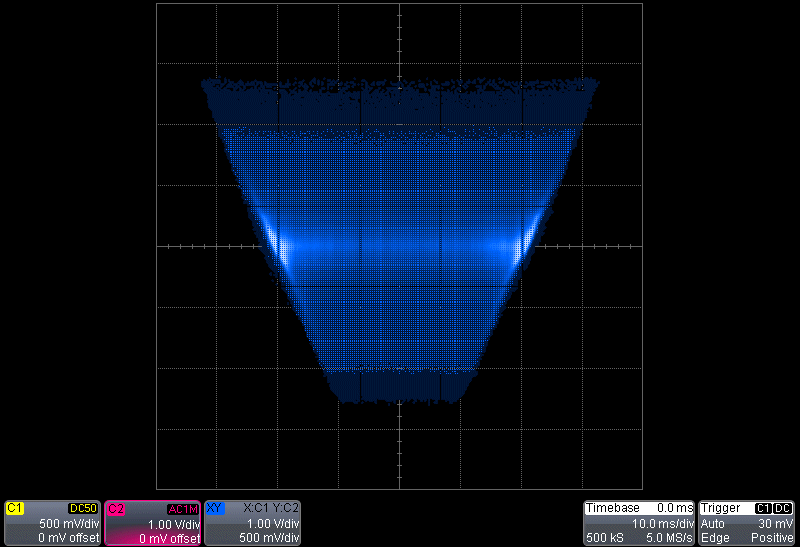Viewport: 800px width, 547px height.
Task: Select the 1.00 V/div value in C2
Action: coord(173,525)
